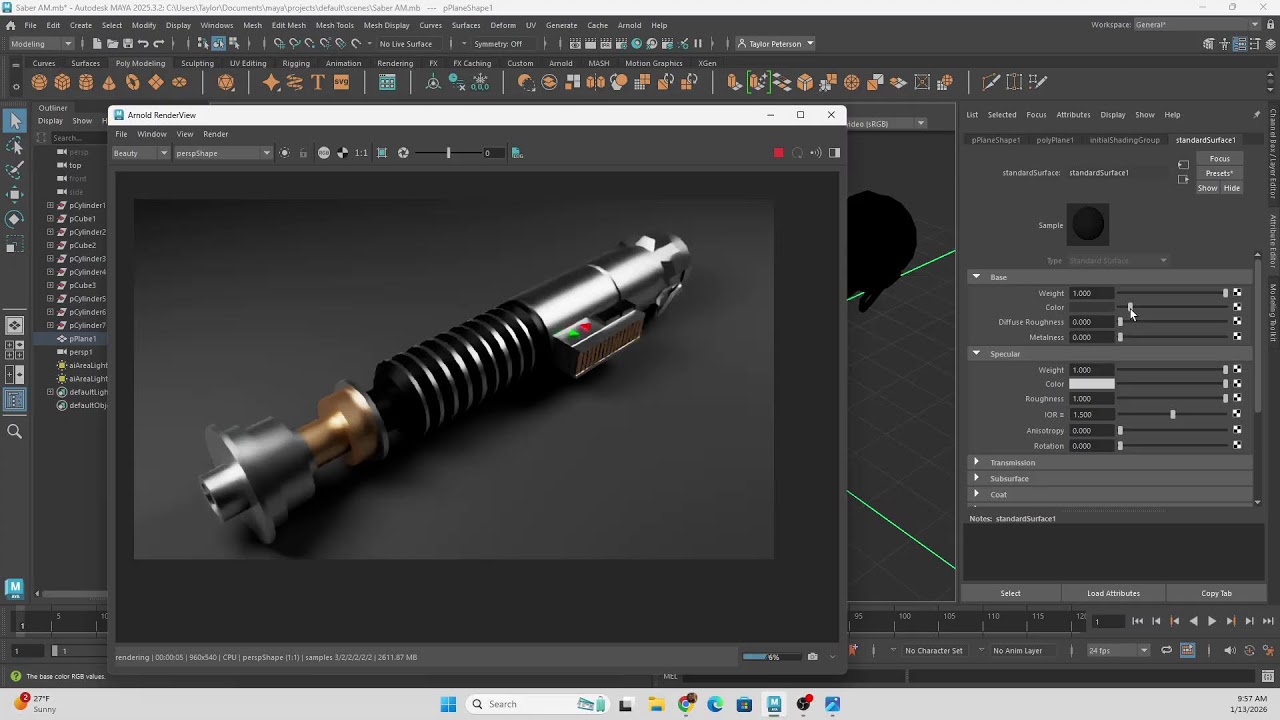Click the Specular Color swatch
1280x720 pixels.
pyautogui.click(x=1091, y=384)
